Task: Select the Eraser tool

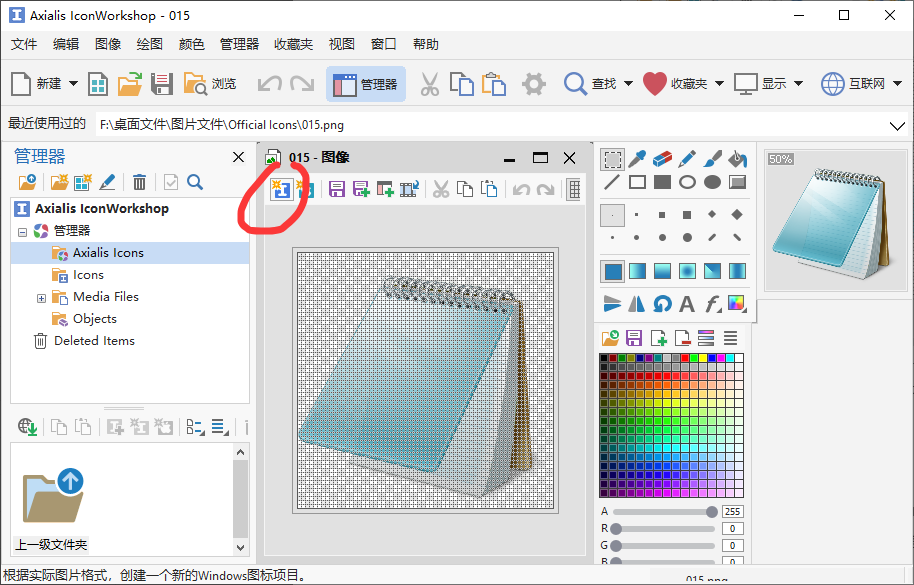Action: tap(662, 159)
